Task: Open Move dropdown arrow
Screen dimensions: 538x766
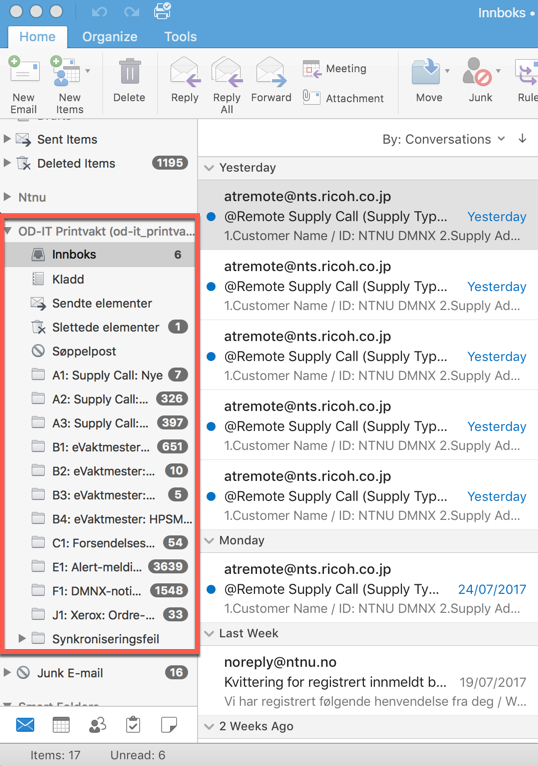Action: [x=447, y=71]
